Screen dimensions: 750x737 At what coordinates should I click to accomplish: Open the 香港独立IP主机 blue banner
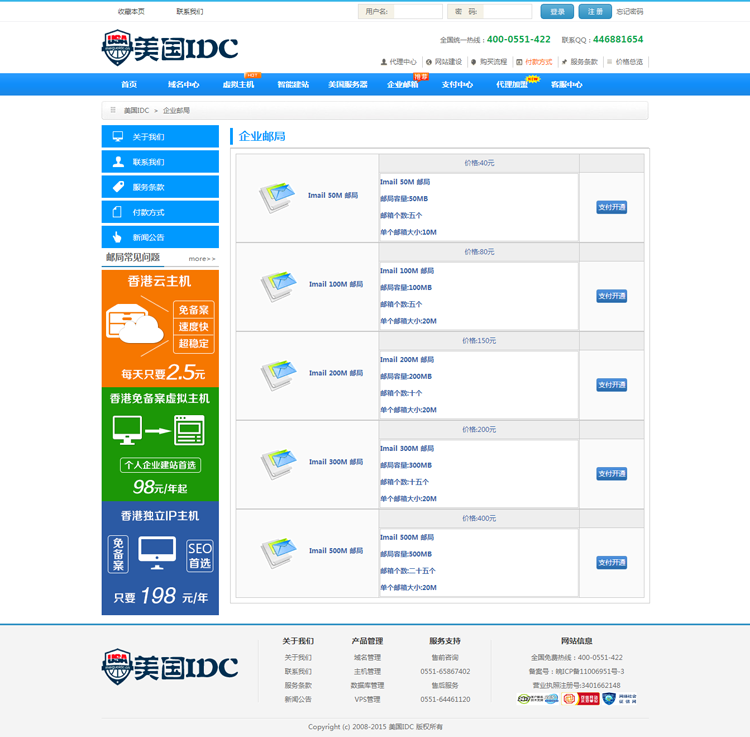point(160,558)
